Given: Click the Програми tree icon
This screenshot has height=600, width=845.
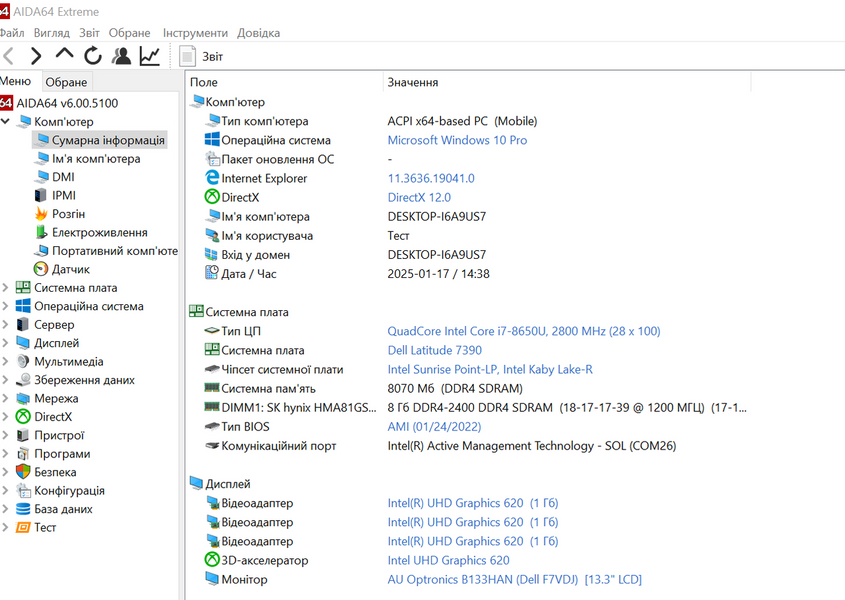Looking at the screenshot, I should point(23,453).
